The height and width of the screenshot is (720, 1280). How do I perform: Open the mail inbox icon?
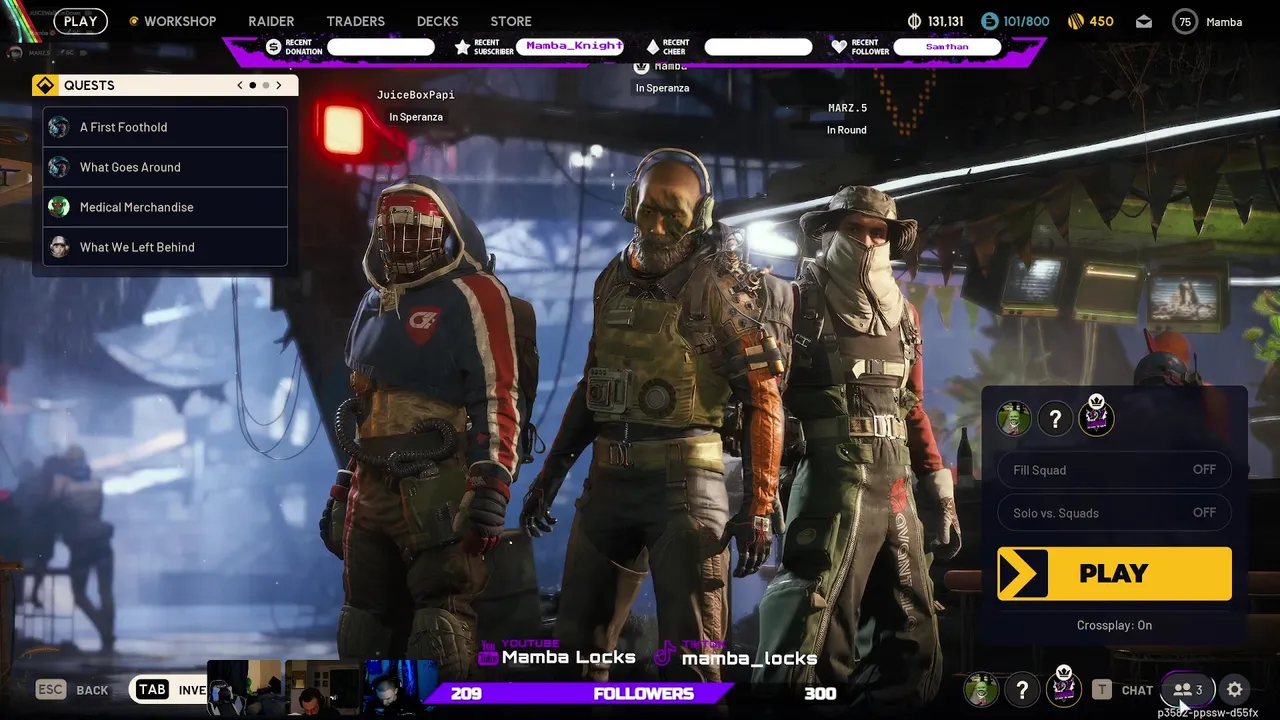[x=1144, y=21]
